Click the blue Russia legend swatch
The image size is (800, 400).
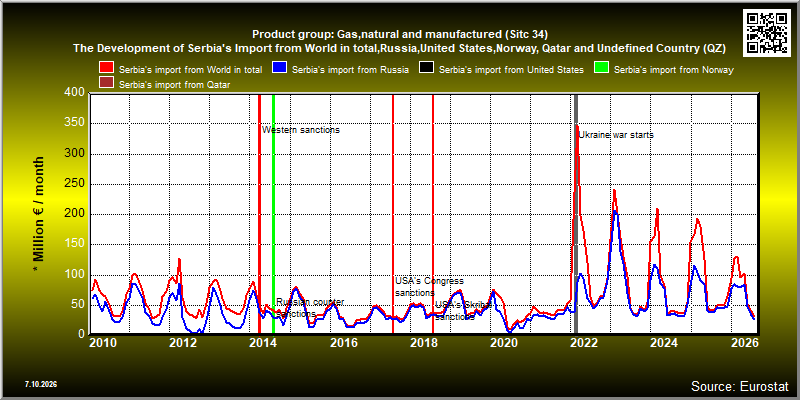[280, 68]
